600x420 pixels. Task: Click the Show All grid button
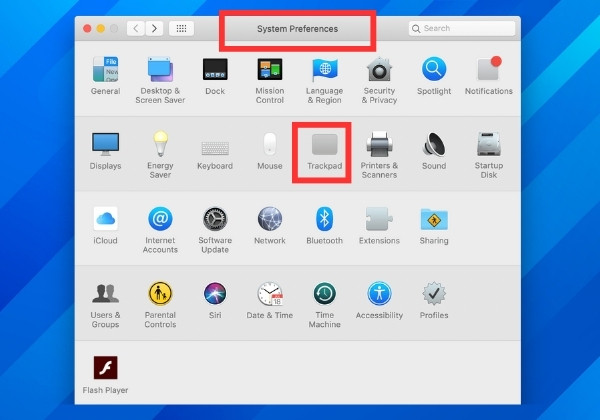pos(181,28)
